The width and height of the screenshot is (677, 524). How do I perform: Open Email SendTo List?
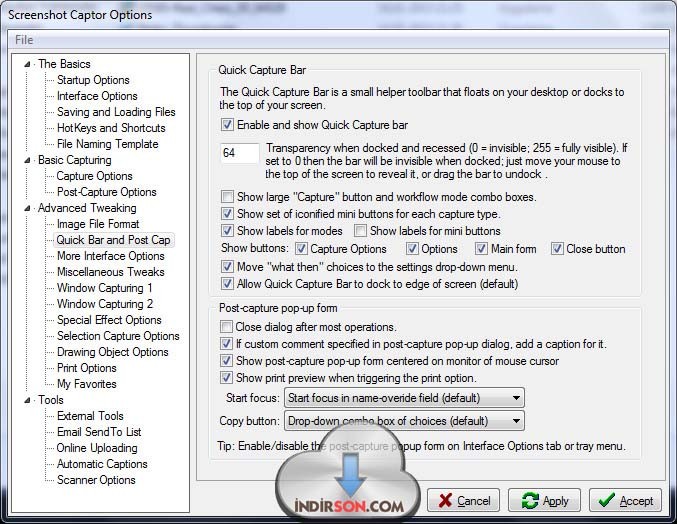tap(99, 432)
